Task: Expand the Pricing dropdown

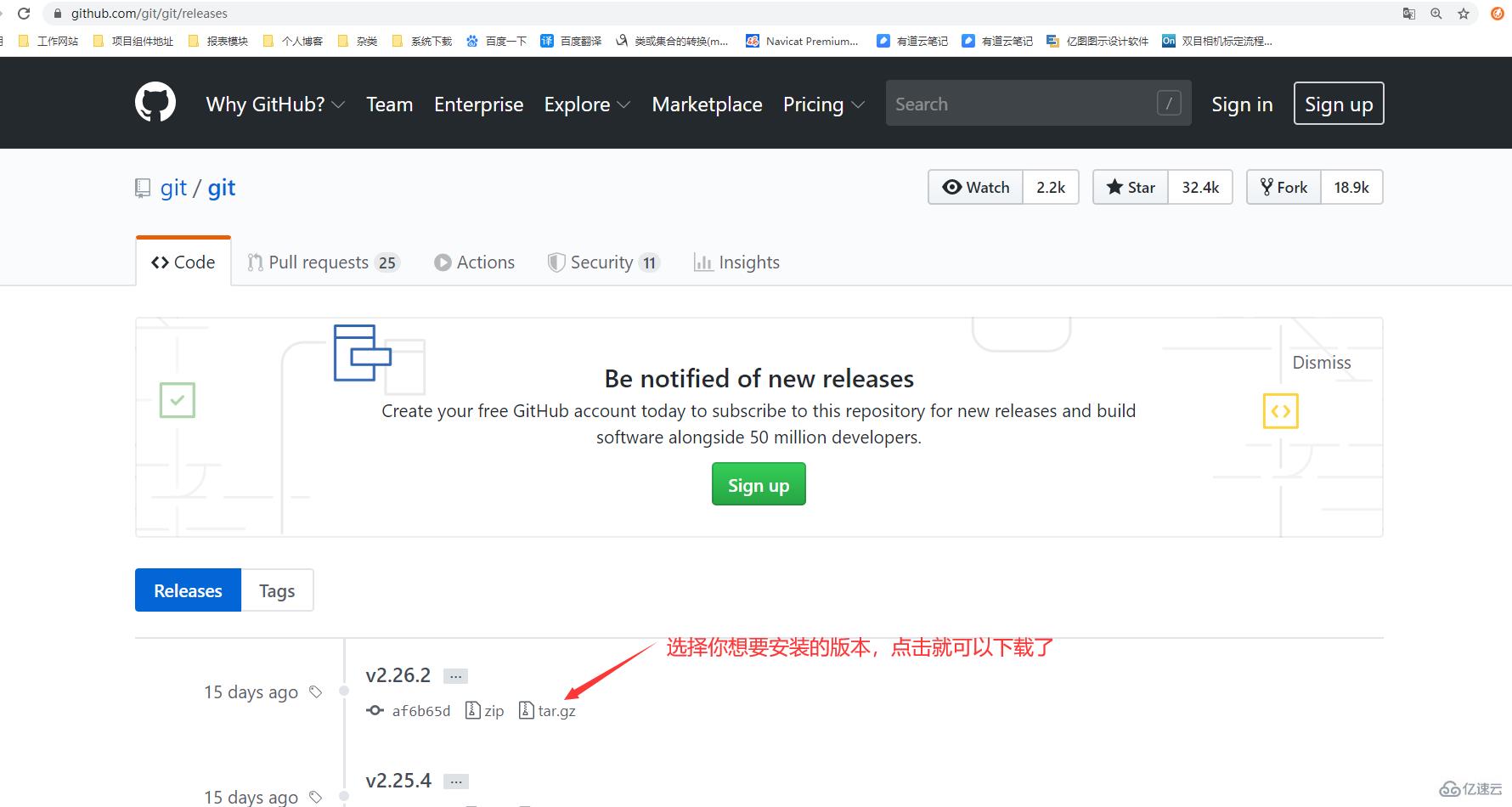Action: pyautogui.click(x=821, y=104)
